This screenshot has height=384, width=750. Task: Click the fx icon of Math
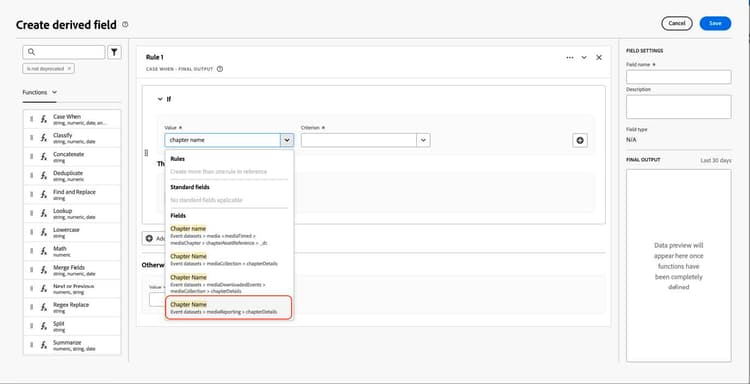pyautogui.click(x=44, y=251)
